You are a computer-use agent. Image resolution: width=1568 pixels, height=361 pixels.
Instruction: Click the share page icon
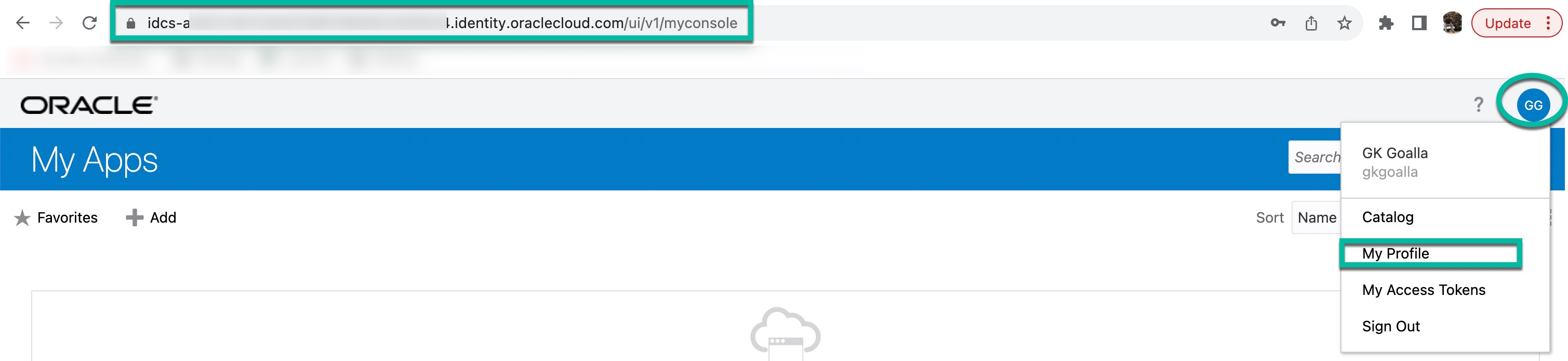[x=1311, y=23]
